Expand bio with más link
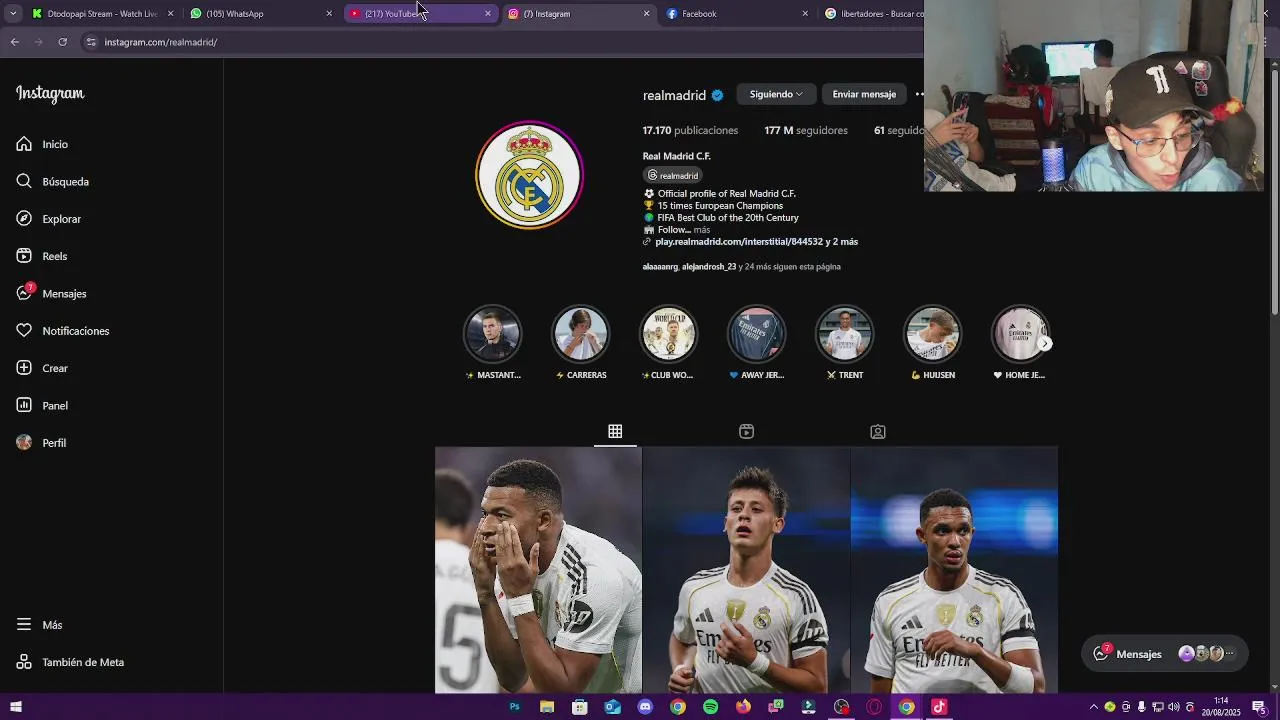The width and height of the screenshot is (1280, 720). [701, 230]
